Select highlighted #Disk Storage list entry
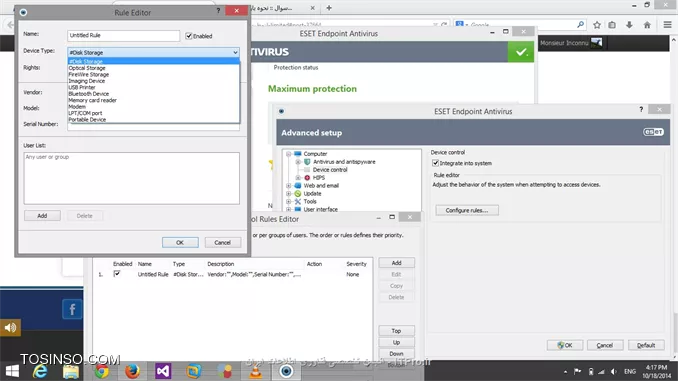678x381 pixels. coord(154,61)
